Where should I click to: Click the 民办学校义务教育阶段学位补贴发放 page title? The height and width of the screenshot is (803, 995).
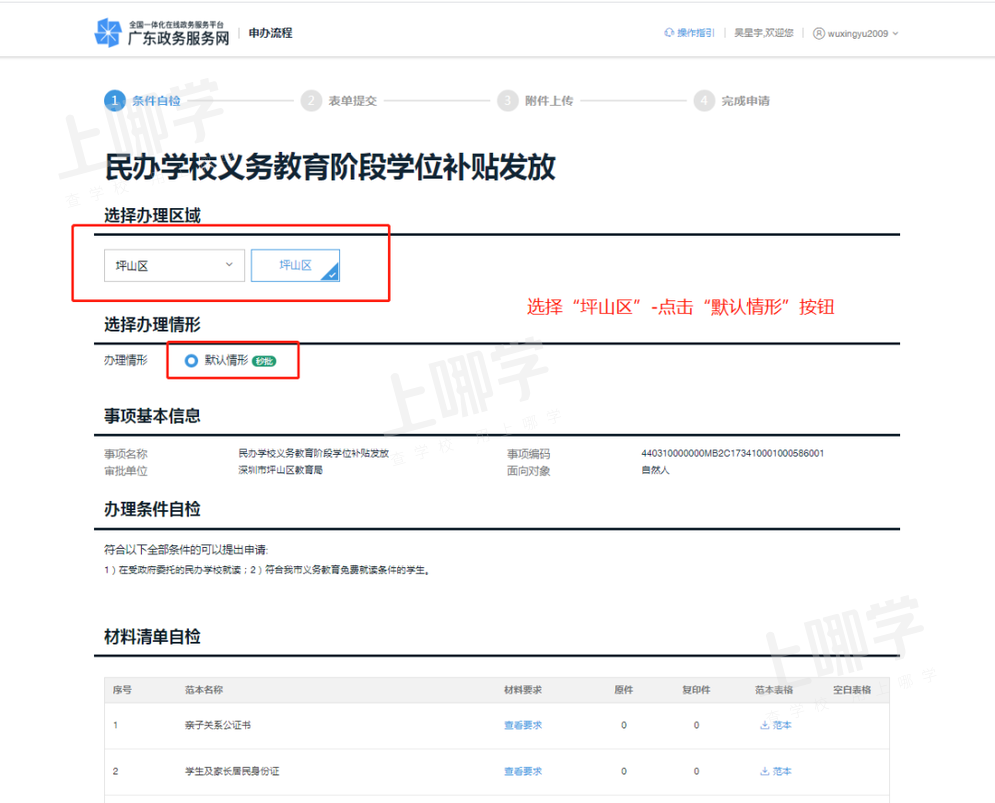tap(330, 167)
